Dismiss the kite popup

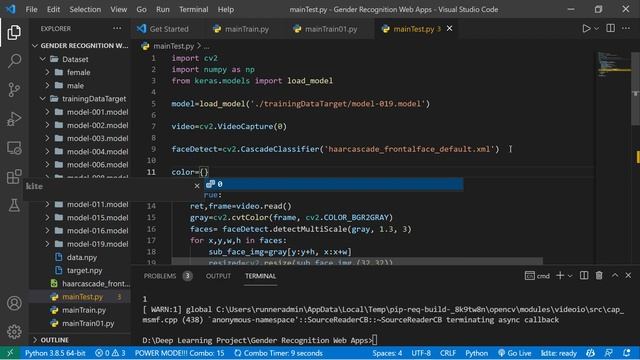point(197,186)
